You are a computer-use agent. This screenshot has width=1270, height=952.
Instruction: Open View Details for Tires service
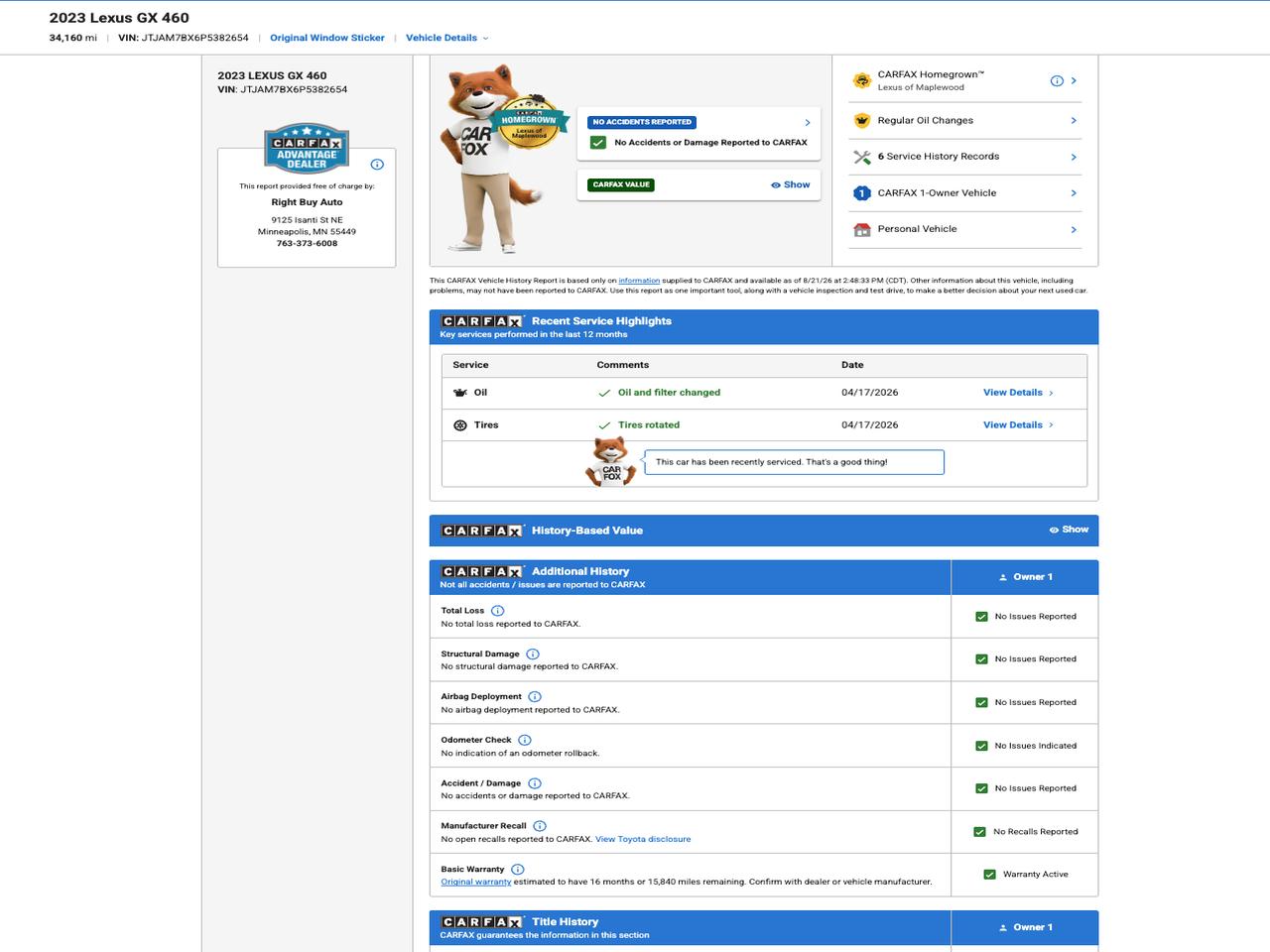[1018, 425]
